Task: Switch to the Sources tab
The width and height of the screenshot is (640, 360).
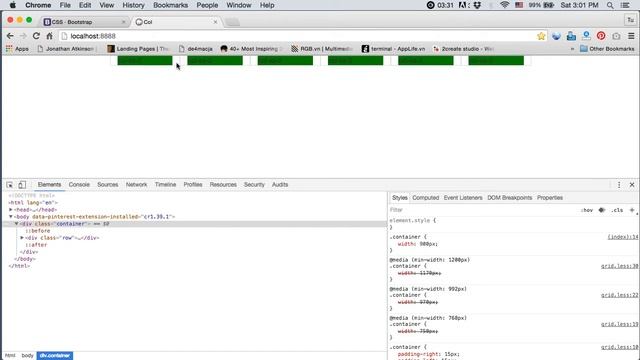Action: [107, 184]
